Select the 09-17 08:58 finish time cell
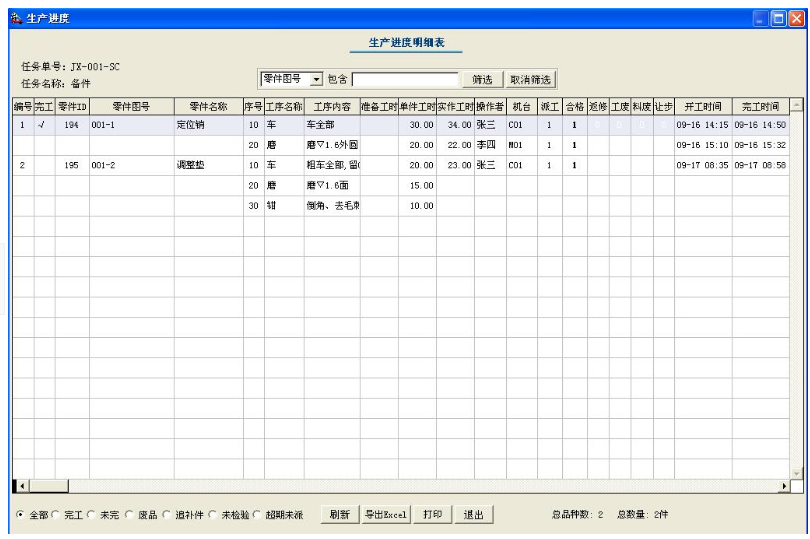 coord(760,165)
